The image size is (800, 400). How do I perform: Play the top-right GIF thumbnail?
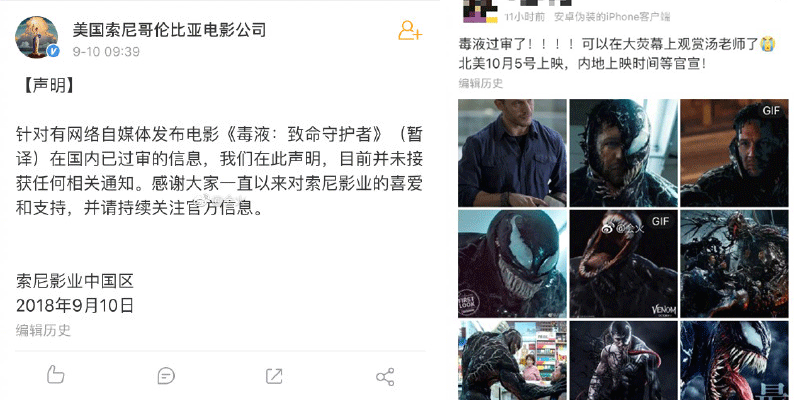coord(734,153)
